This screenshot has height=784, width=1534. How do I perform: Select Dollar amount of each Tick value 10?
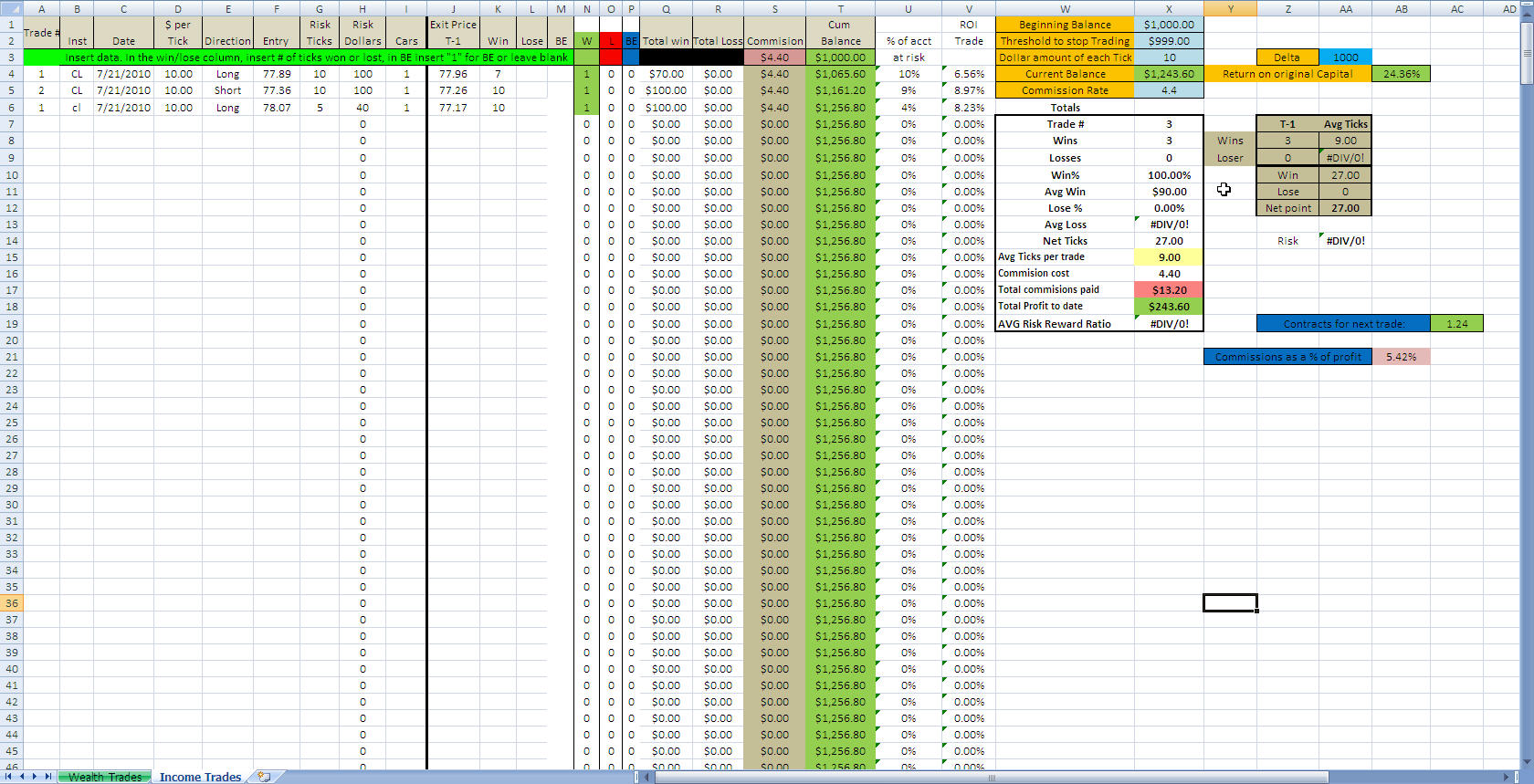1169,57
